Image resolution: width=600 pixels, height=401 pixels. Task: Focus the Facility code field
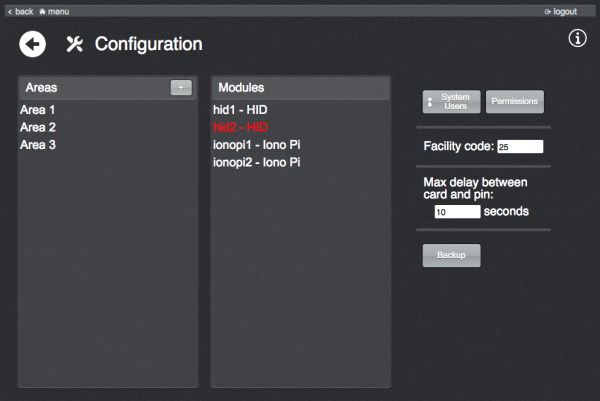pyautogui.click(x=520, y=147)
